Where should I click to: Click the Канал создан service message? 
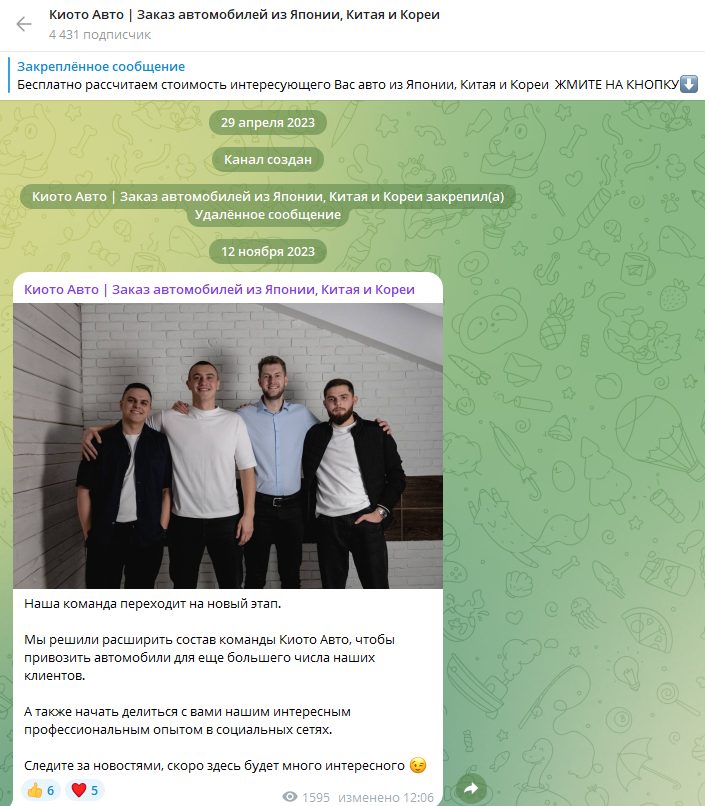click(x=268, y=159)
